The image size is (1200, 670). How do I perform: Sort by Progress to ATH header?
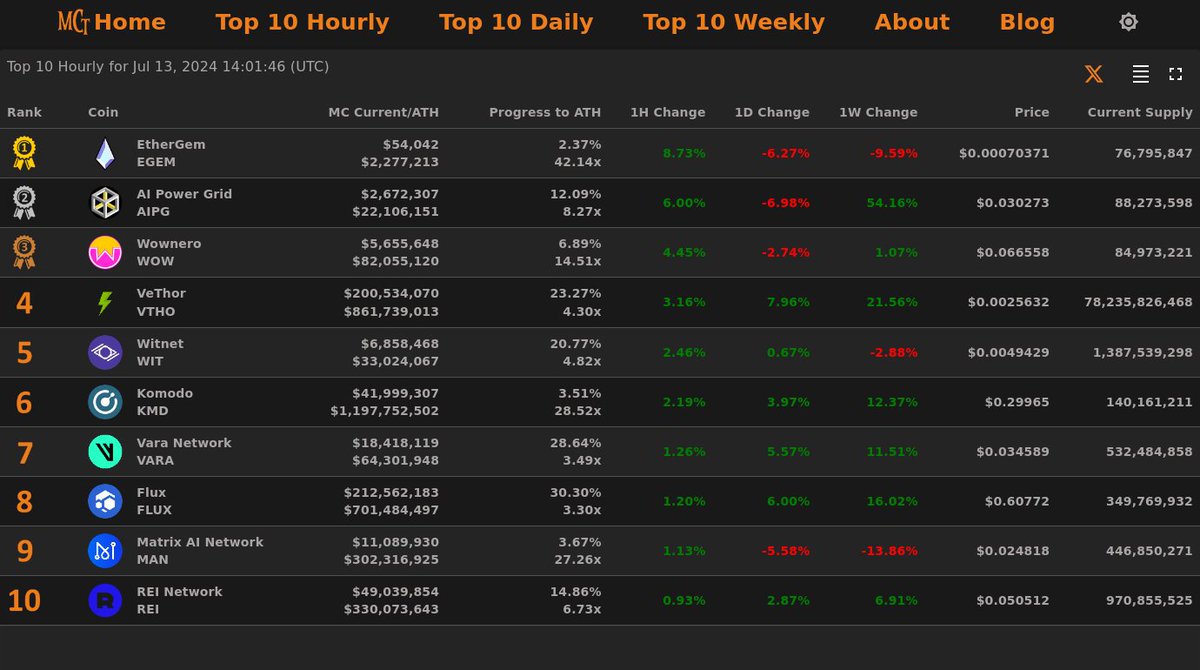tap(545, 113)
